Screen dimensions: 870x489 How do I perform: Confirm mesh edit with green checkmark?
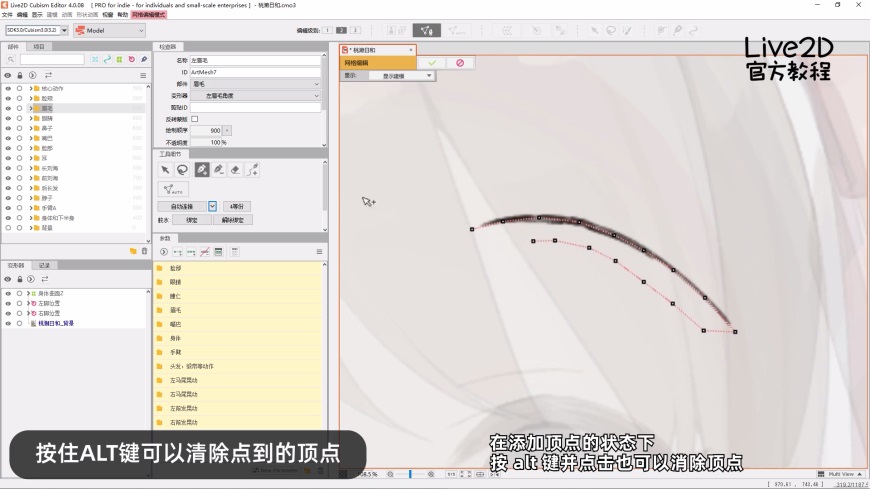[x=432, y=63]
